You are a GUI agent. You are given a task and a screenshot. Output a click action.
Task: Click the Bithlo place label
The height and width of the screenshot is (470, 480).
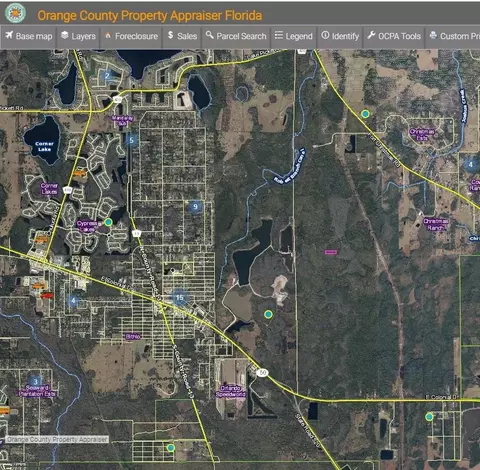point(133,337)
